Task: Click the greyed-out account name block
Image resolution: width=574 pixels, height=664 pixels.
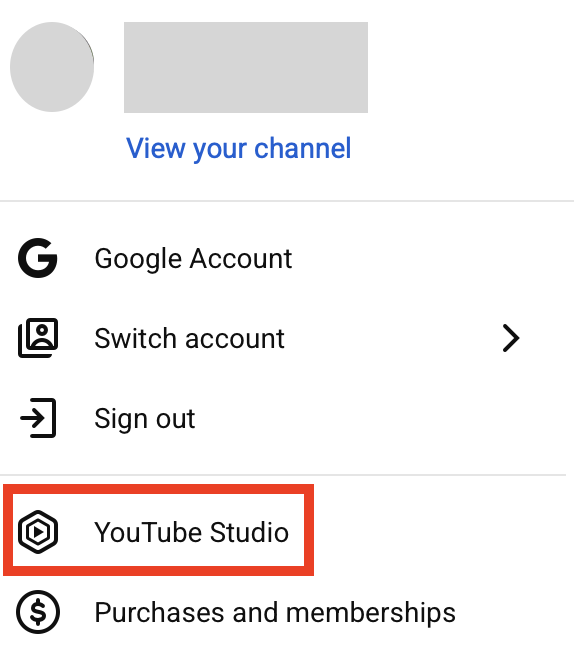Action: 246,67
